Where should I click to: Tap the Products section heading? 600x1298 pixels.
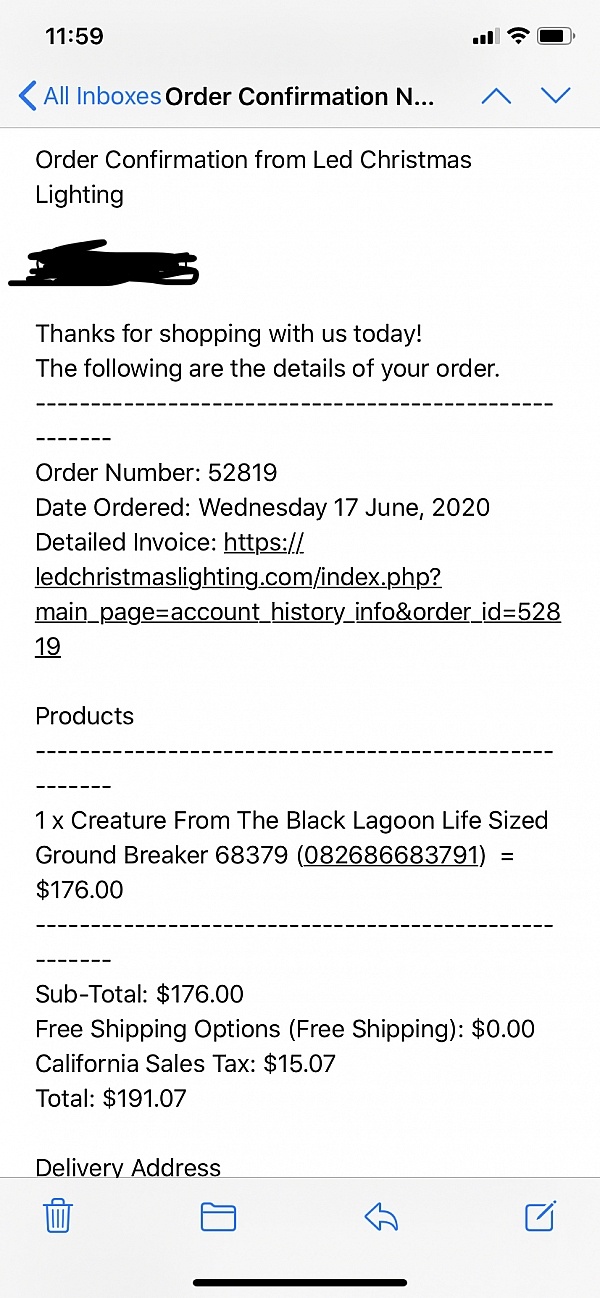84,716
